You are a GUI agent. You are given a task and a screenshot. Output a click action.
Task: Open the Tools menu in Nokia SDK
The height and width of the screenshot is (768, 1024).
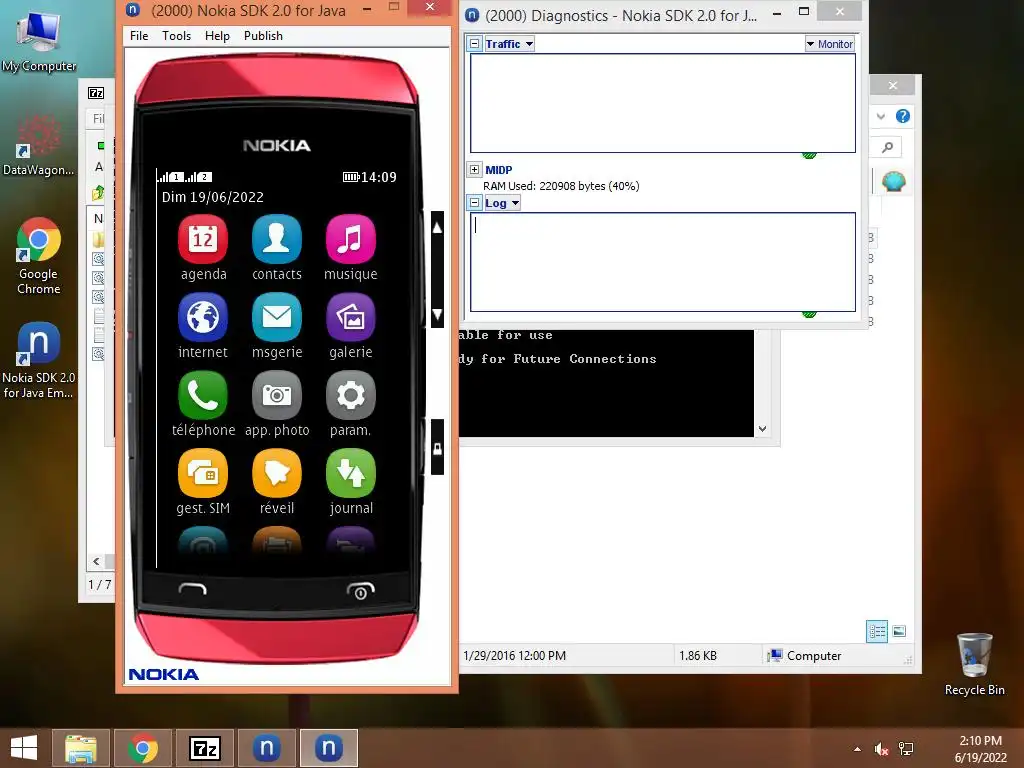click(x=176, y=36)
